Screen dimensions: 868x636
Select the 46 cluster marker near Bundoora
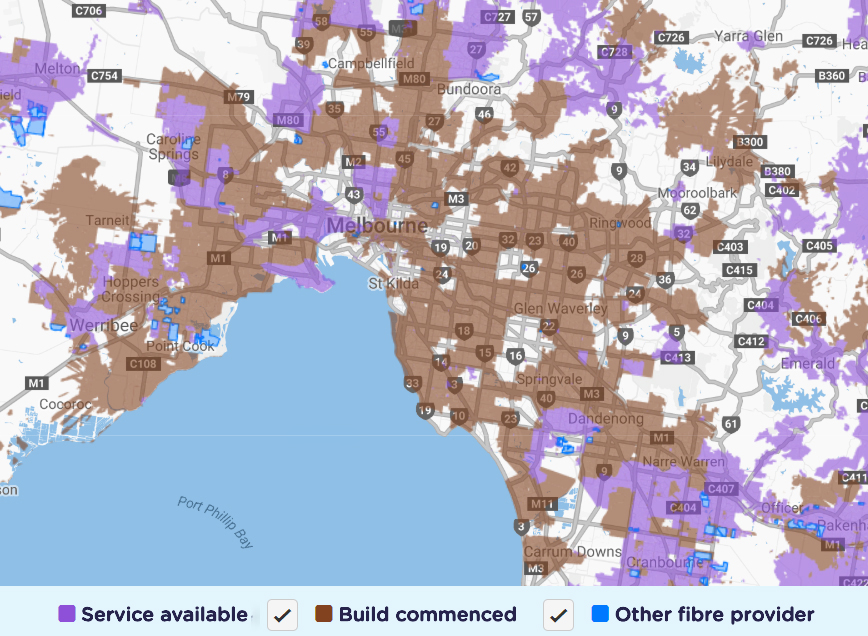pyautogui.click(x=485, y=115)
